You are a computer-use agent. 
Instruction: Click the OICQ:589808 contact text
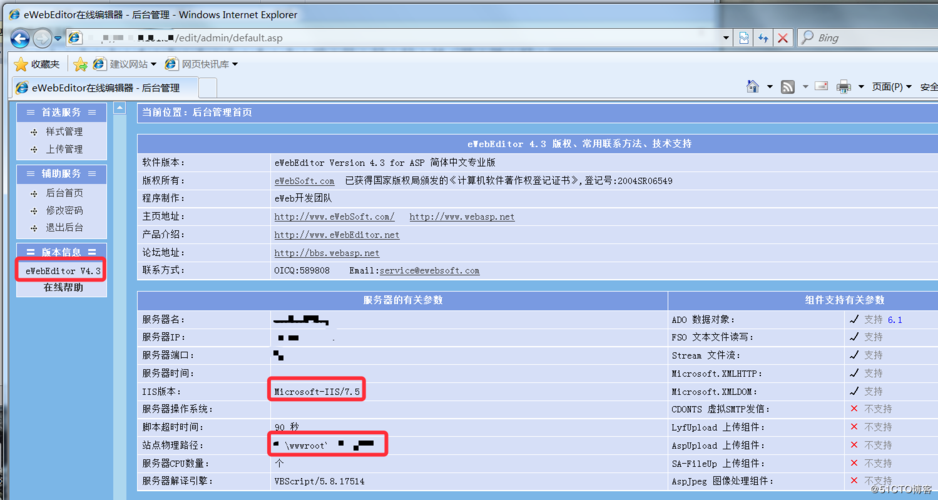302,270
